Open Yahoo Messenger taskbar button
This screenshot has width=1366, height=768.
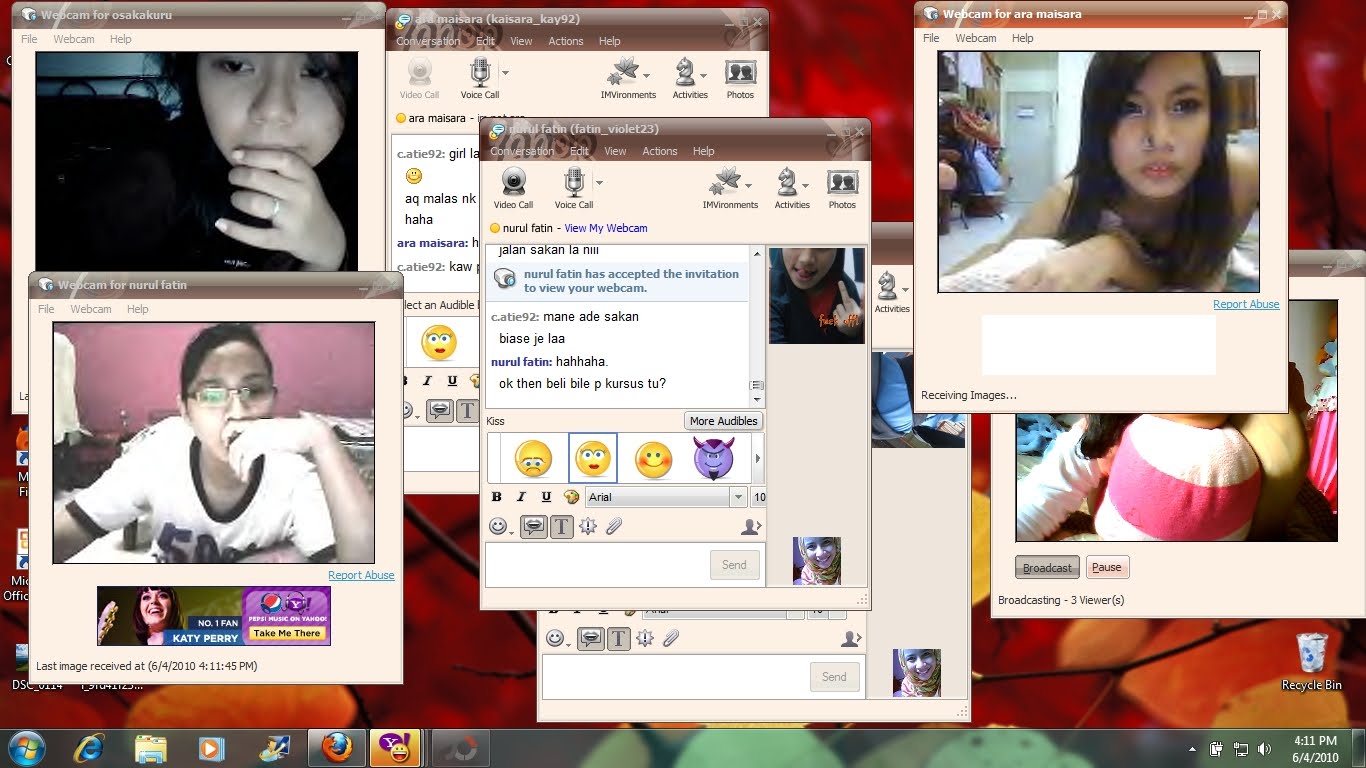pyautogui.click(x=394, y=748)
